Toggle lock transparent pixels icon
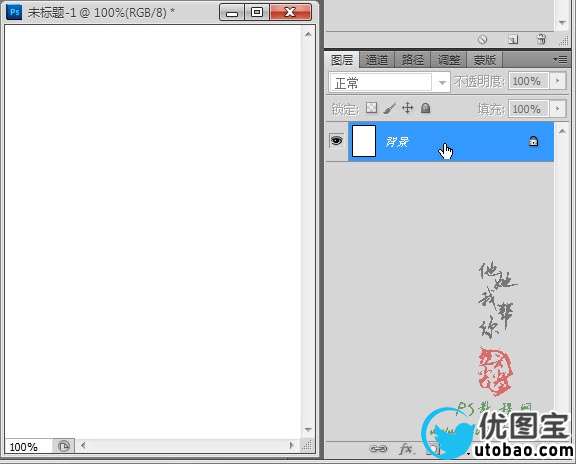 pos(371,108)
